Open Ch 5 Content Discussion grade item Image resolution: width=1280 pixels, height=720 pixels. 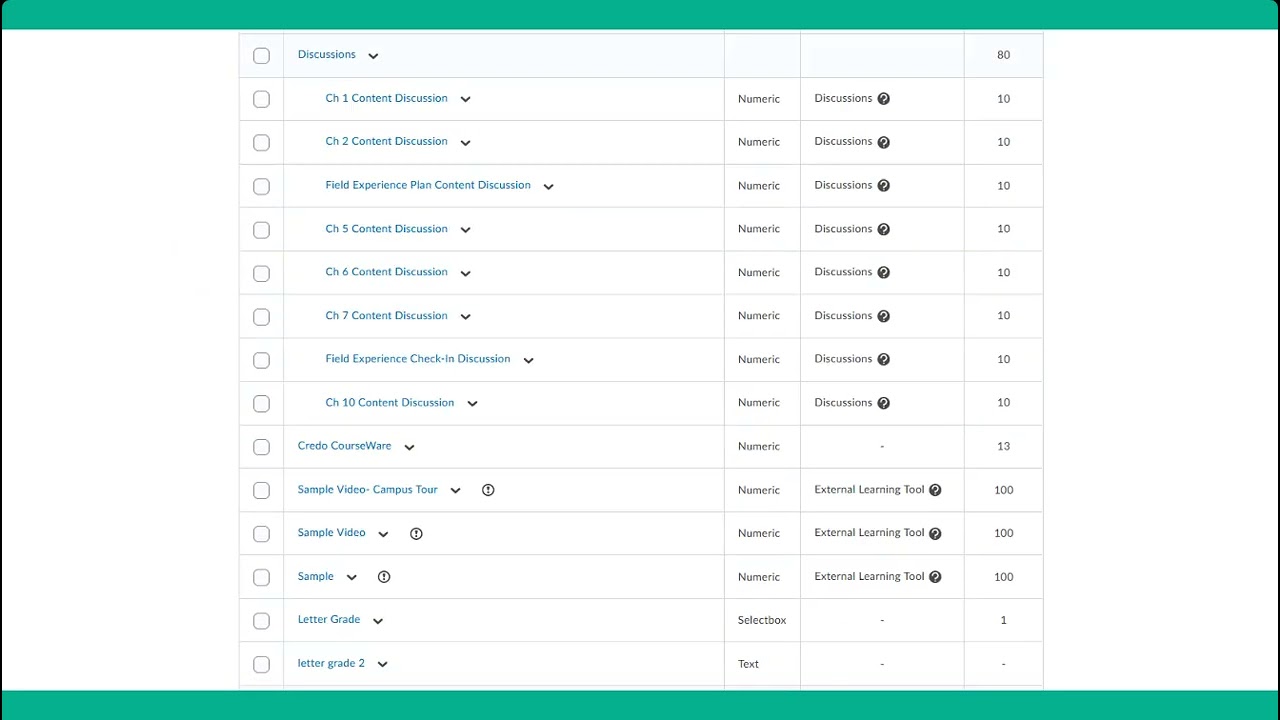pyautogui.click(x=386, y=229)
